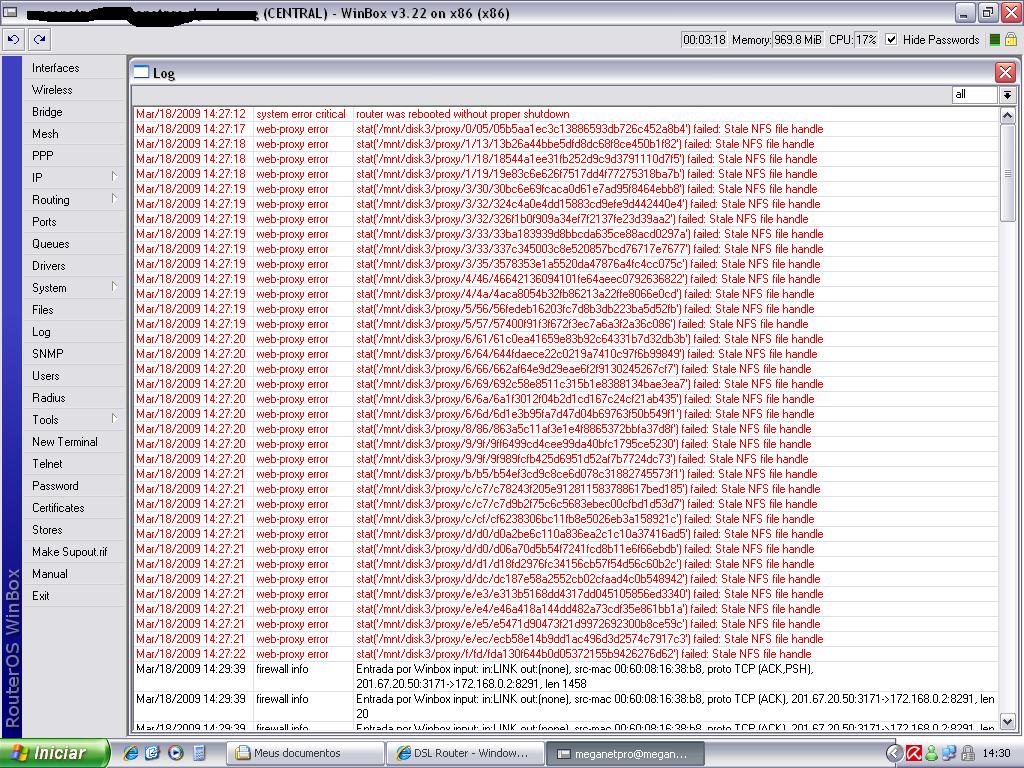Select the 14:27:17 web-proxy error row
This screenshot has height=768, width=1024.
tap(566, 129)
